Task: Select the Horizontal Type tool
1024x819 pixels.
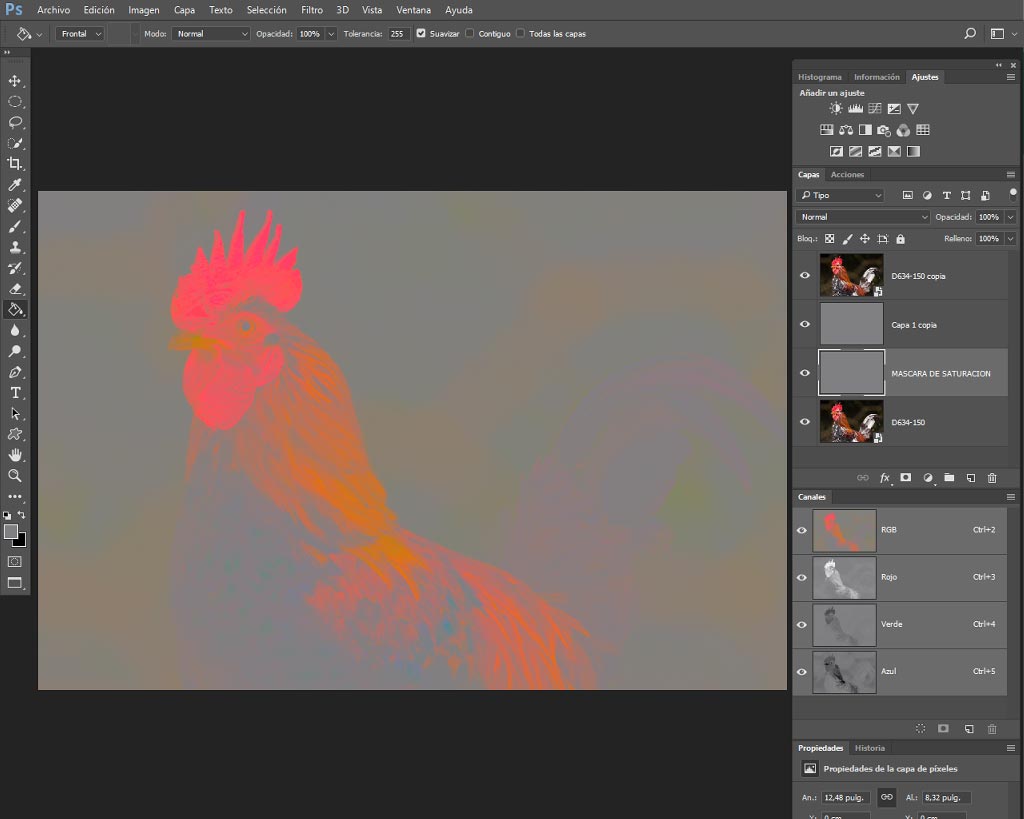Action: pyautogui.click(x=14, y=393)
